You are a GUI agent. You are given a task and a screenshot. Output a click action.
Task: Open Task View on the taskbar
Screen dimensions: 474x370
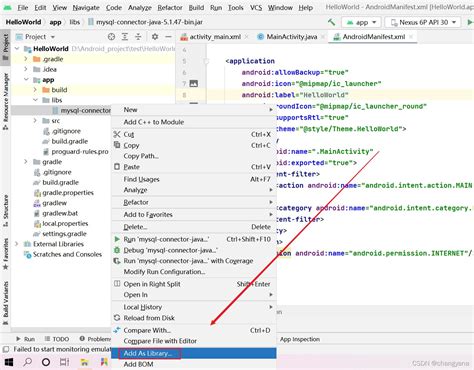click(64, 362)
